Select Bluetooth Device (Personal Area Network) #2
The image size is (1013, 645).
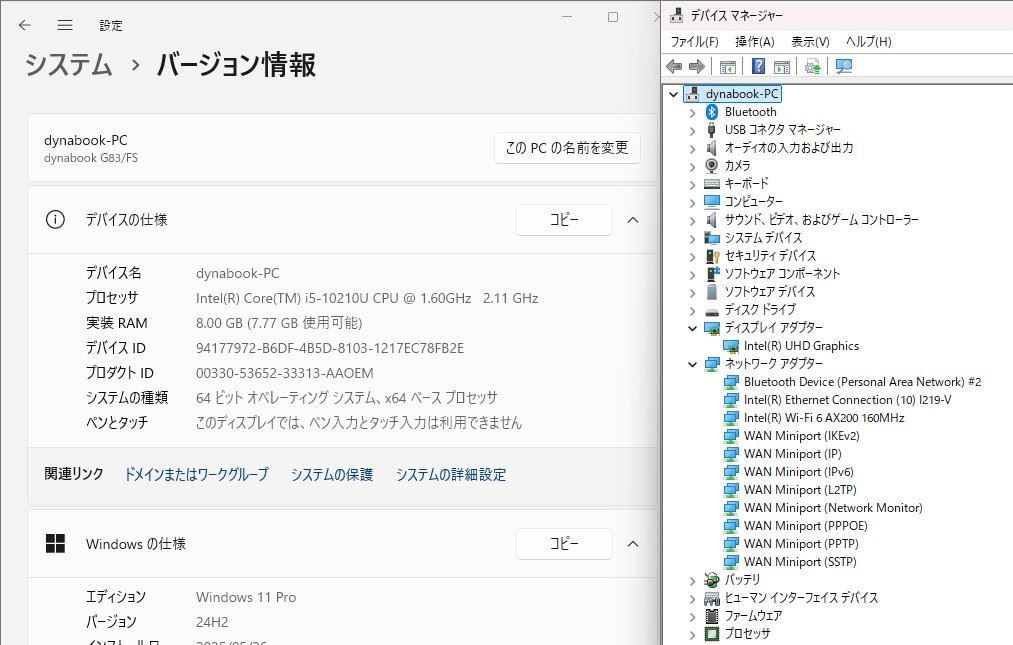point(862,382)
